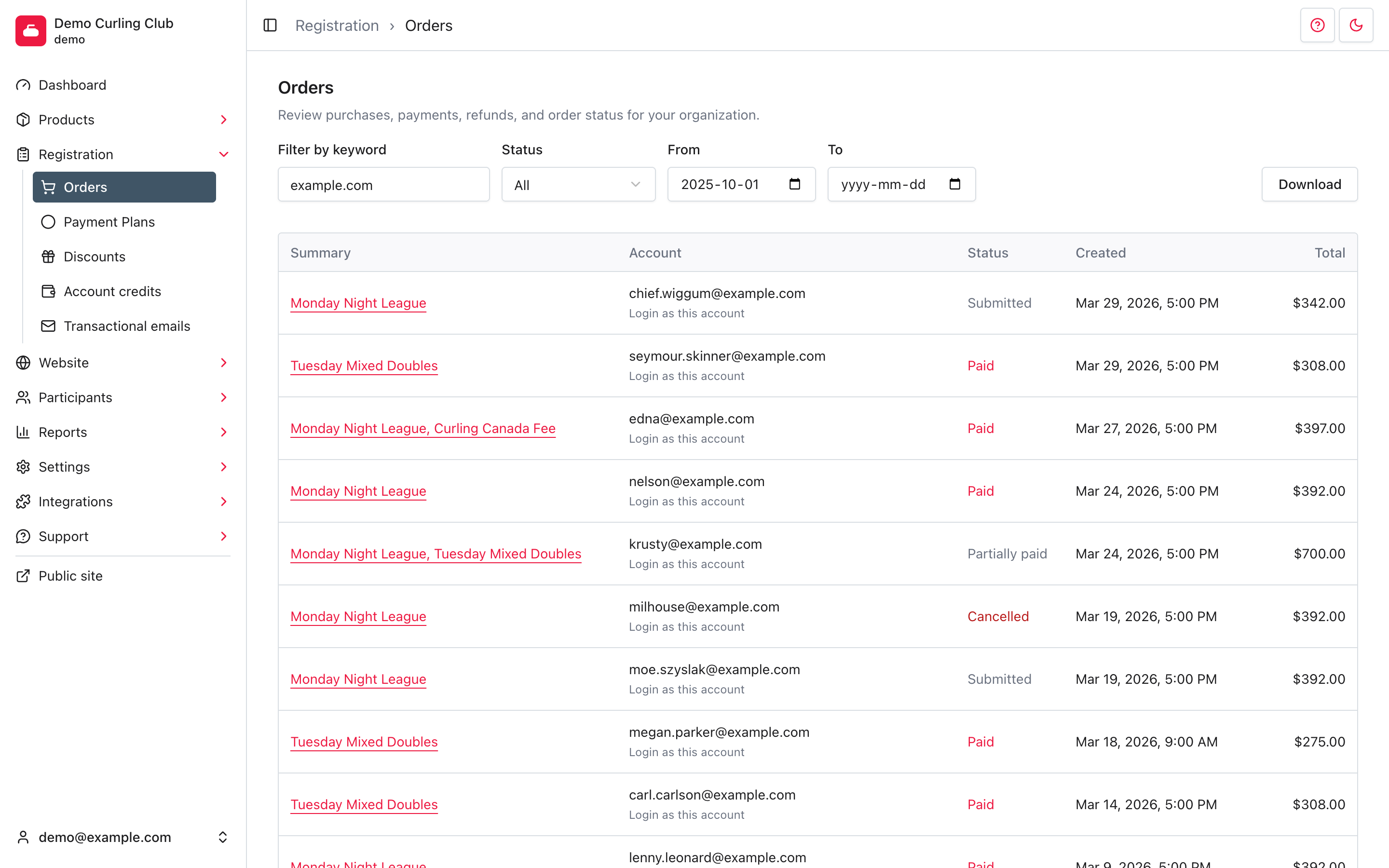Click the Cancelled status for milhouse
1389x868 pixels.
[x=997, y=617]
